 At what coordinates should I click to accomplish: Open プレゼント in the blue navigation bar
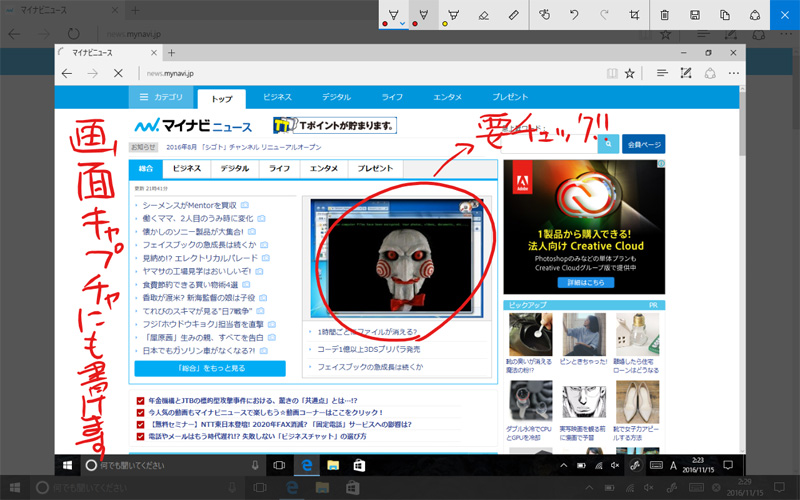click(x=510, y=97)
